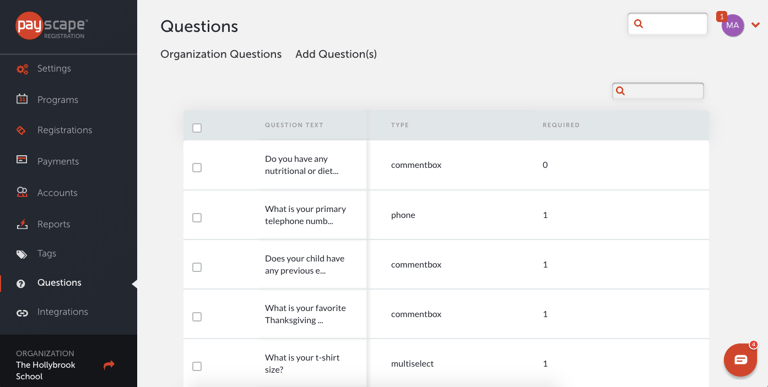Click the 'phone' type cell
This screenshot has width=768, height=387.
[x=403, y=215]
